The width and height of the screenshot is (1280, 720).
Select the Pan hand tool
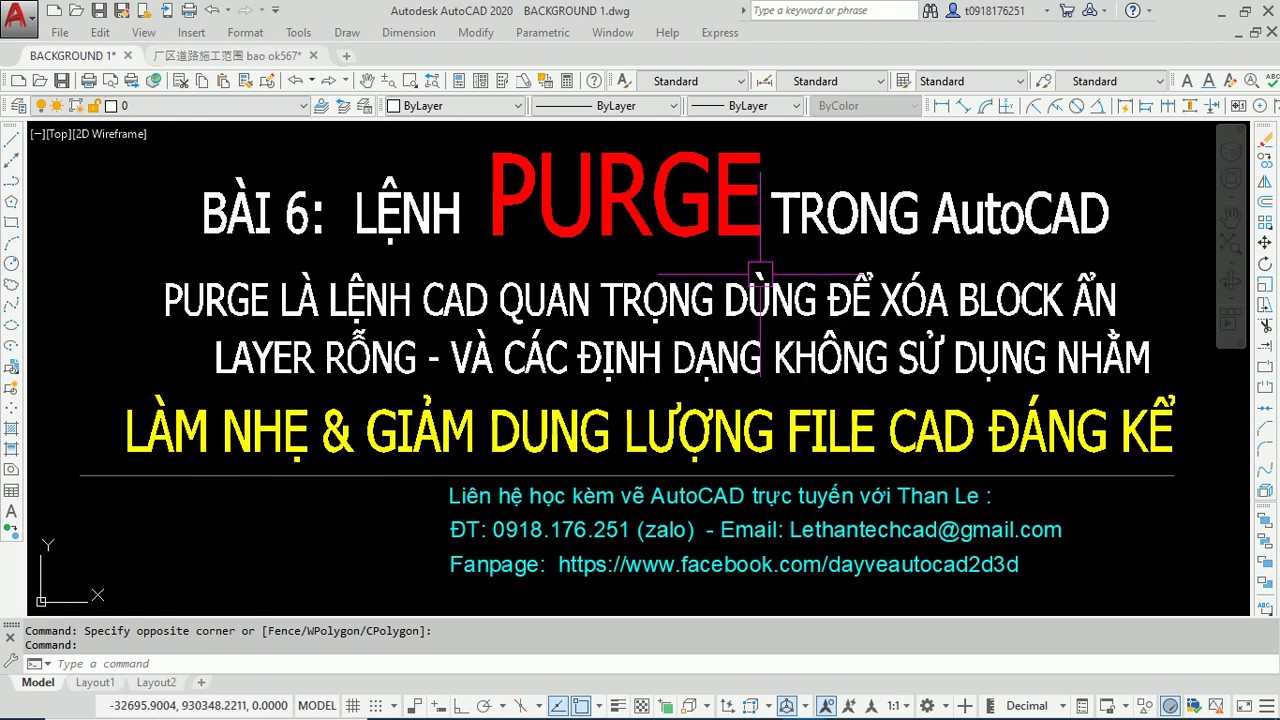[x=367, y=81]
